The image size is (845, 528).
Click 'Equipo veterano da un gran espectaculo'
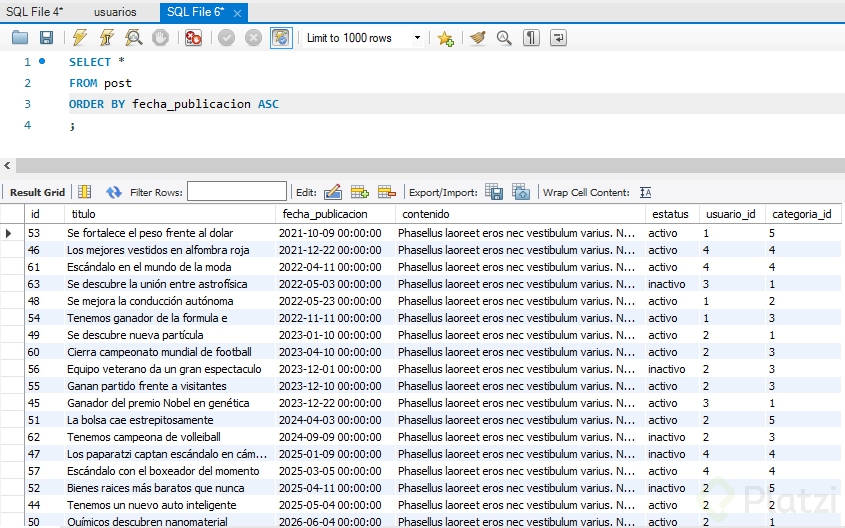[170, 369]
